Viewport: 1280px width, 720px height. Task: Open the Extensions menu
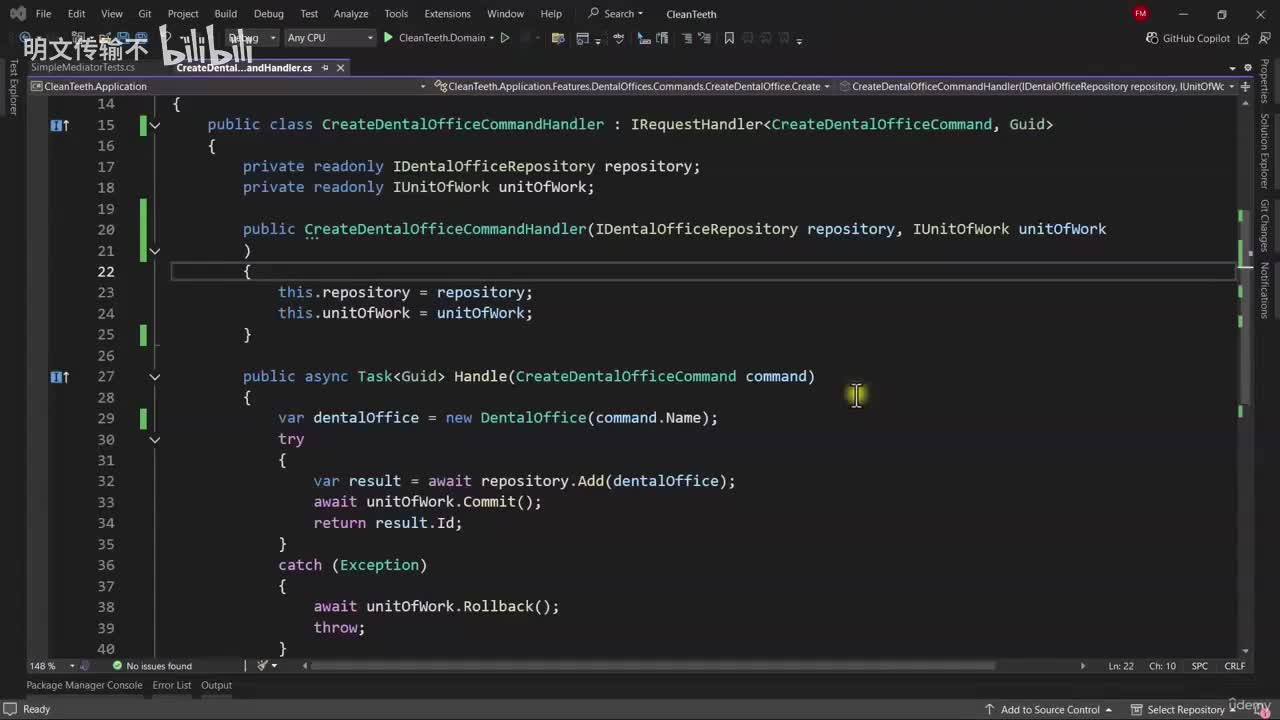click(447, 14)
